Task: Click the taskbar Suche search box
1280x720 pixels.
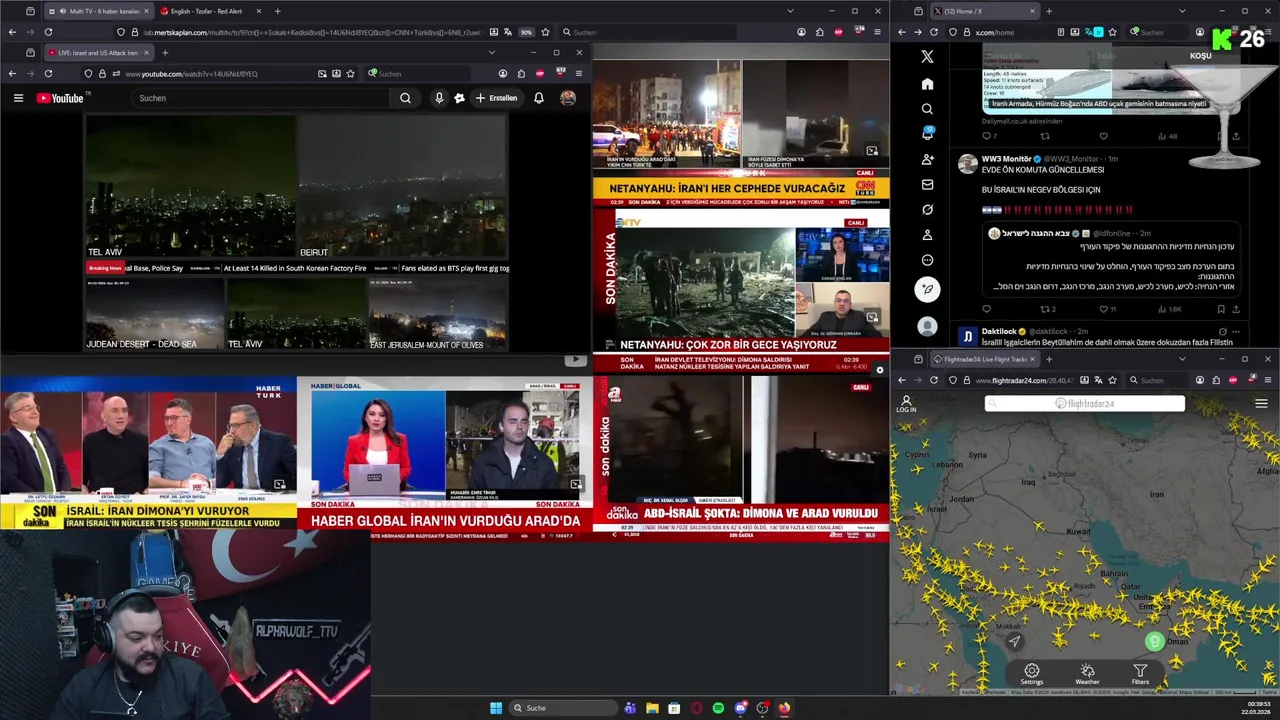Action: point(562,708)
